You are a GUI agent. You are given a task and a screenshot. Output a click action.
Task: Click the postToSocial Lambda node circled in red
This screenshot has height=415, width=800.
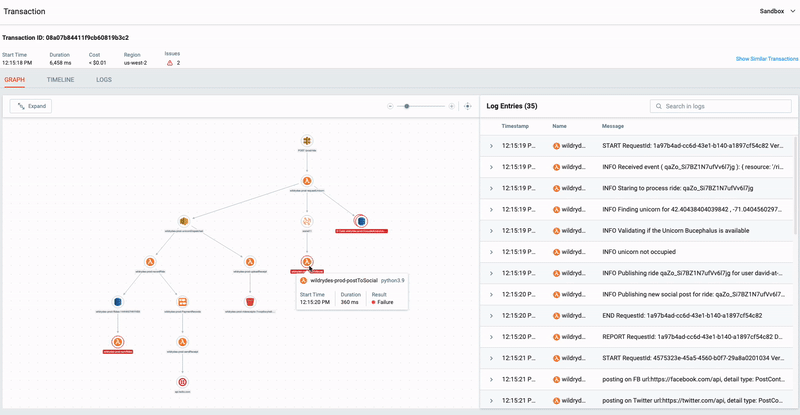307,261
